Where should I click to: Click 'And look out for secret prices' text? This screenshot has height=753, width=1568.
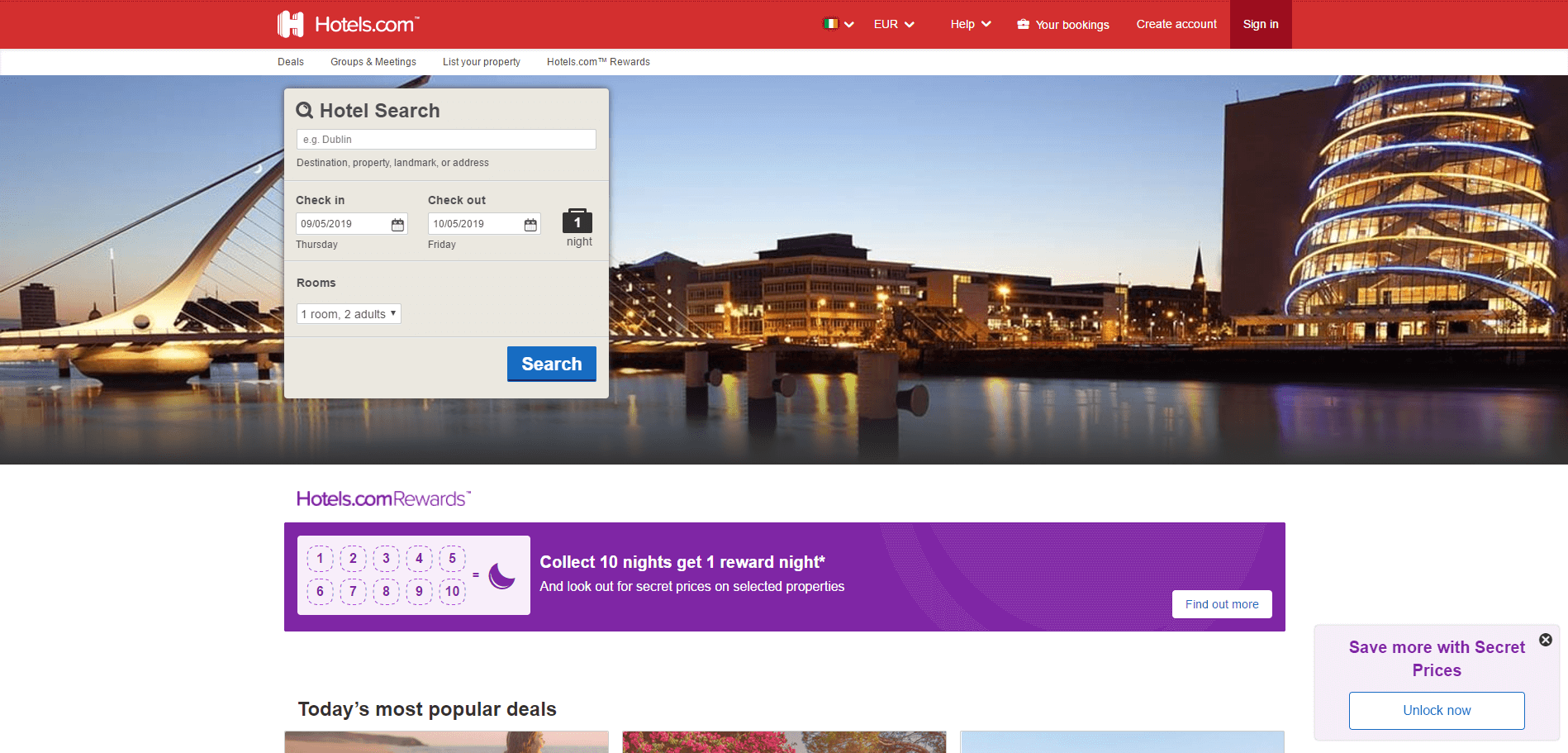click(692, 586)
